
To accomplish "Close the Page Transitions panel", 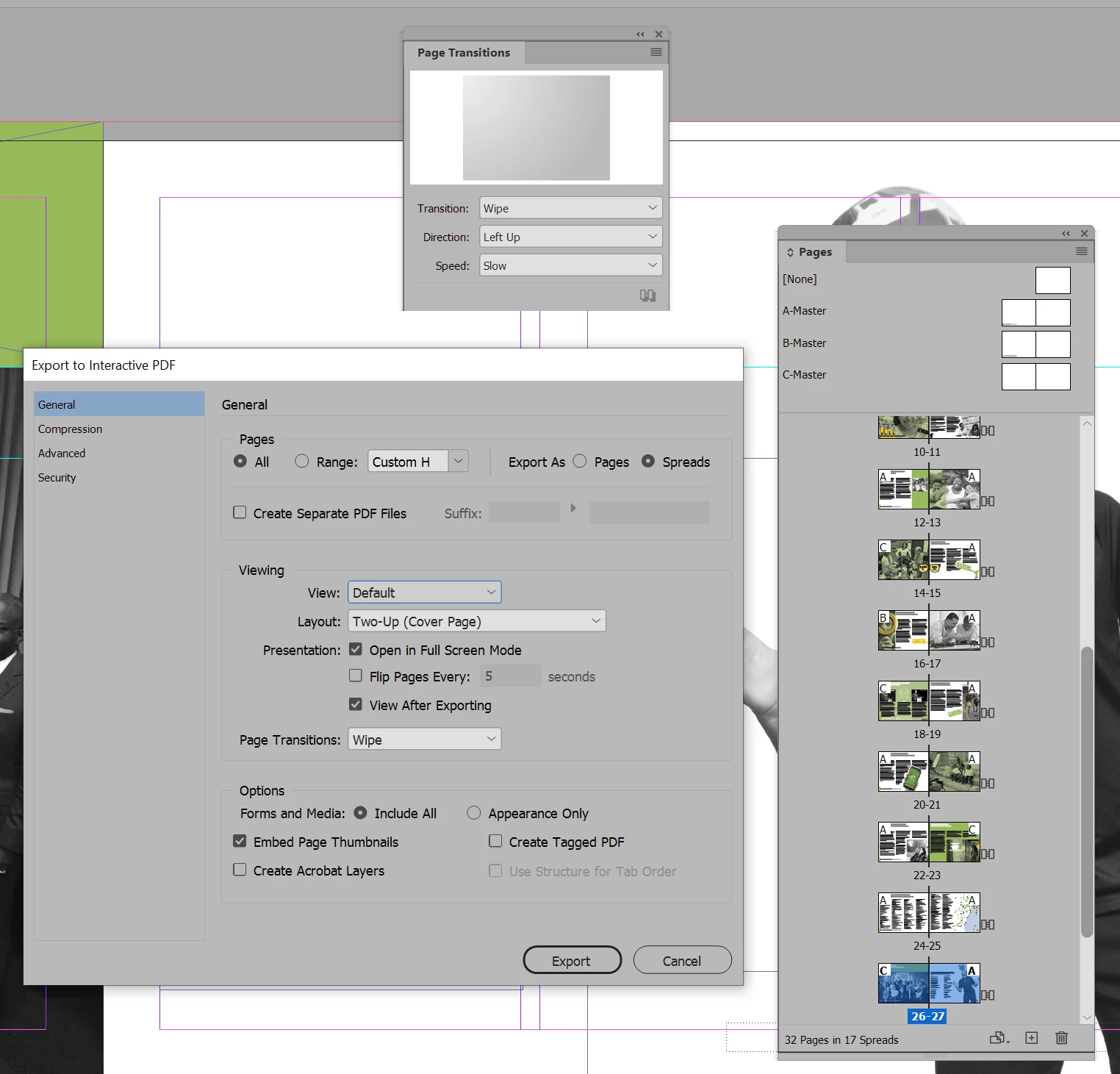I will pyautogui.click(x=659, y=34).
